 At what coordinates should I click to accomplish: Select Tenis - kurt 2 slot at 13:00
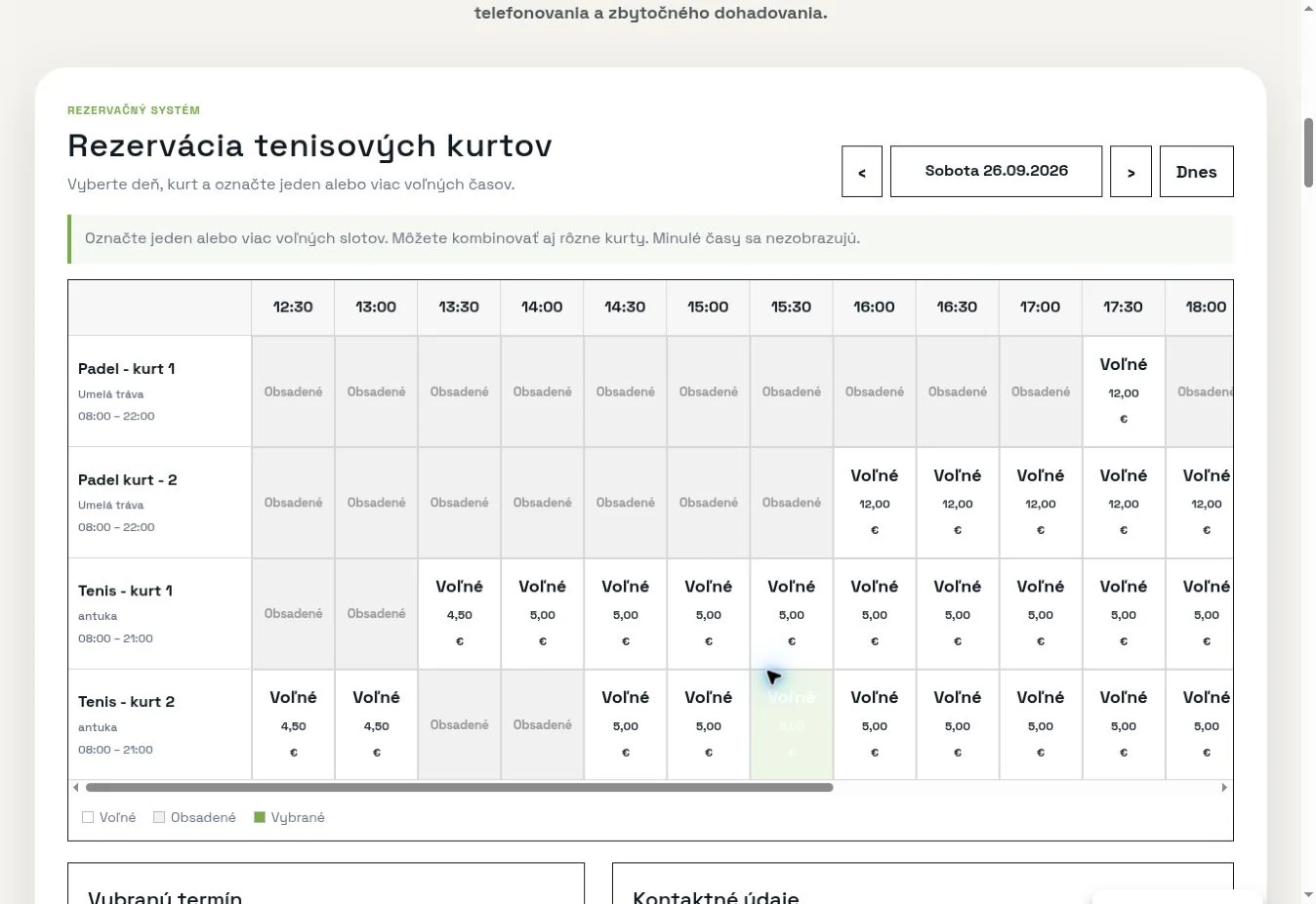[377, 725]
